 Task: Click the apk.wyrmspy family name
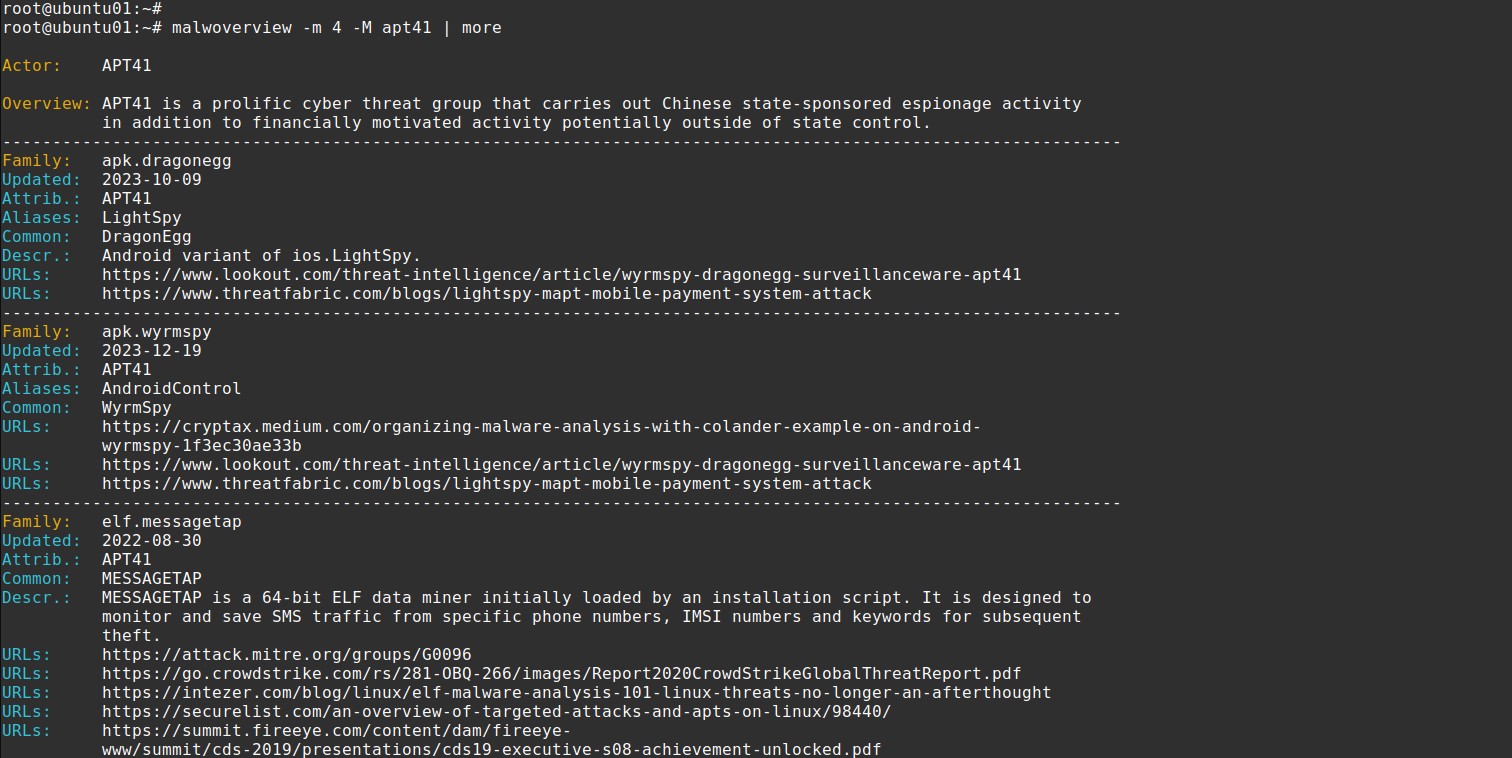point(156,332)
